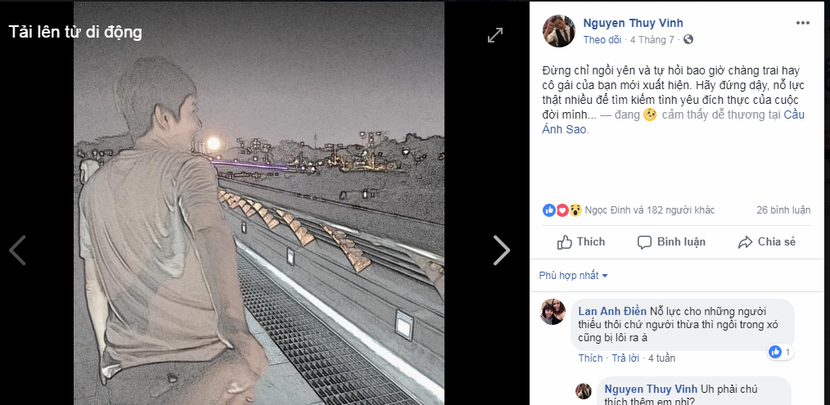Click the heart love reaction icon

pyautogui.click(x=562, y=210)
